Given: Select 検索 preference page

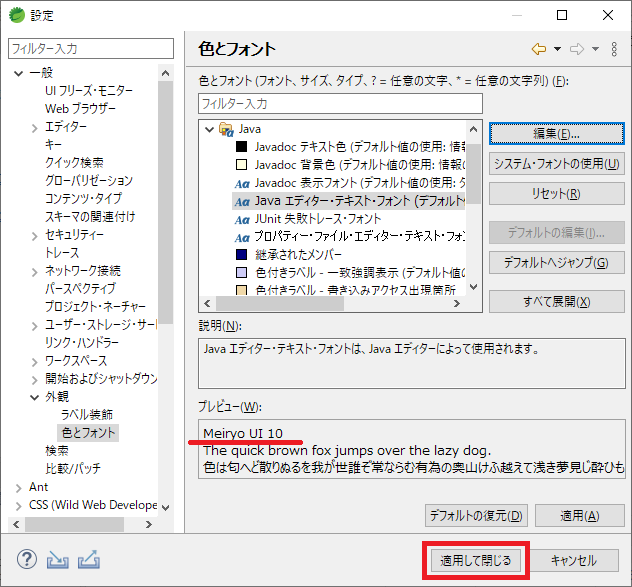Looking at the screenshot, I should [57, 451].
